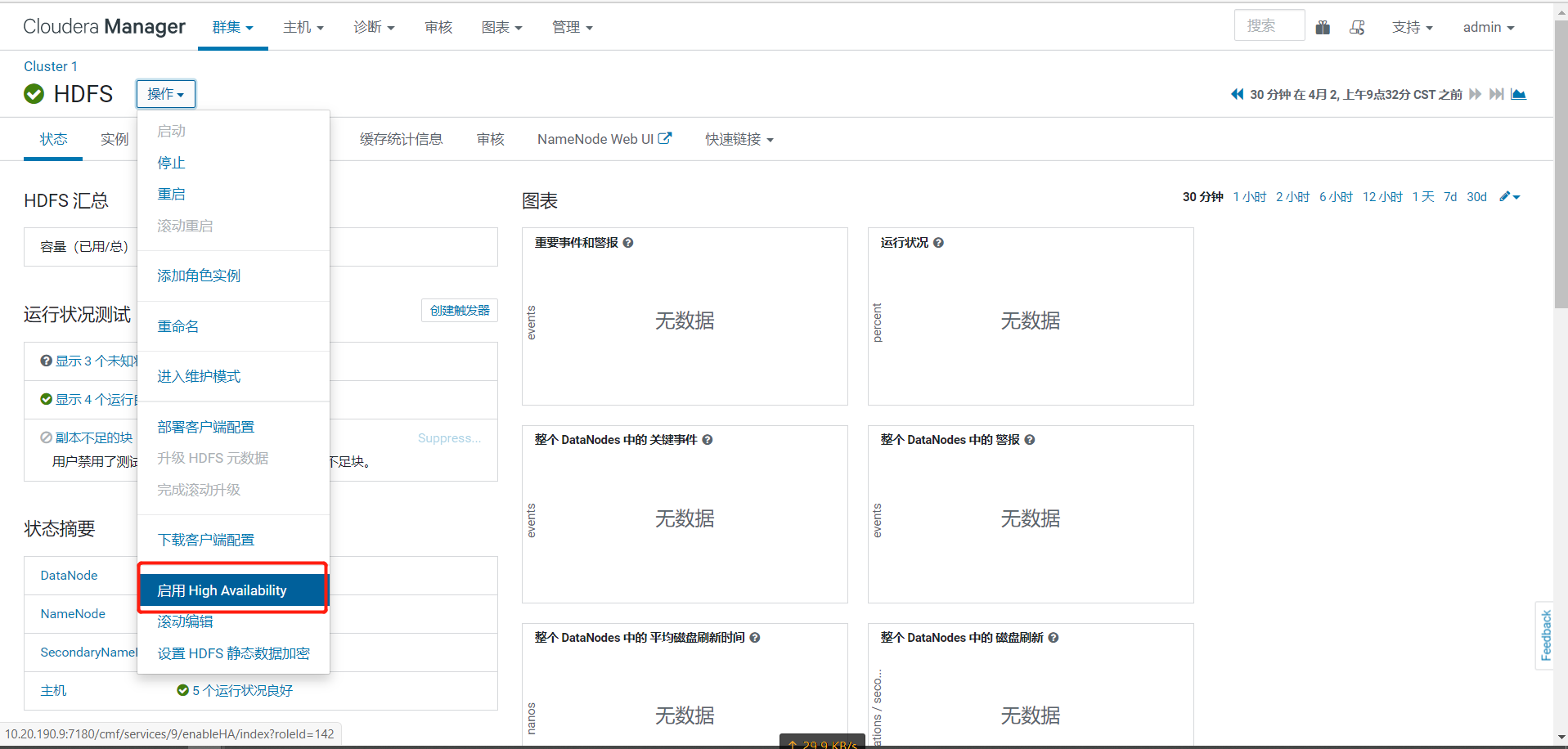Switch to the 状态 tab

tap(53, 139)
